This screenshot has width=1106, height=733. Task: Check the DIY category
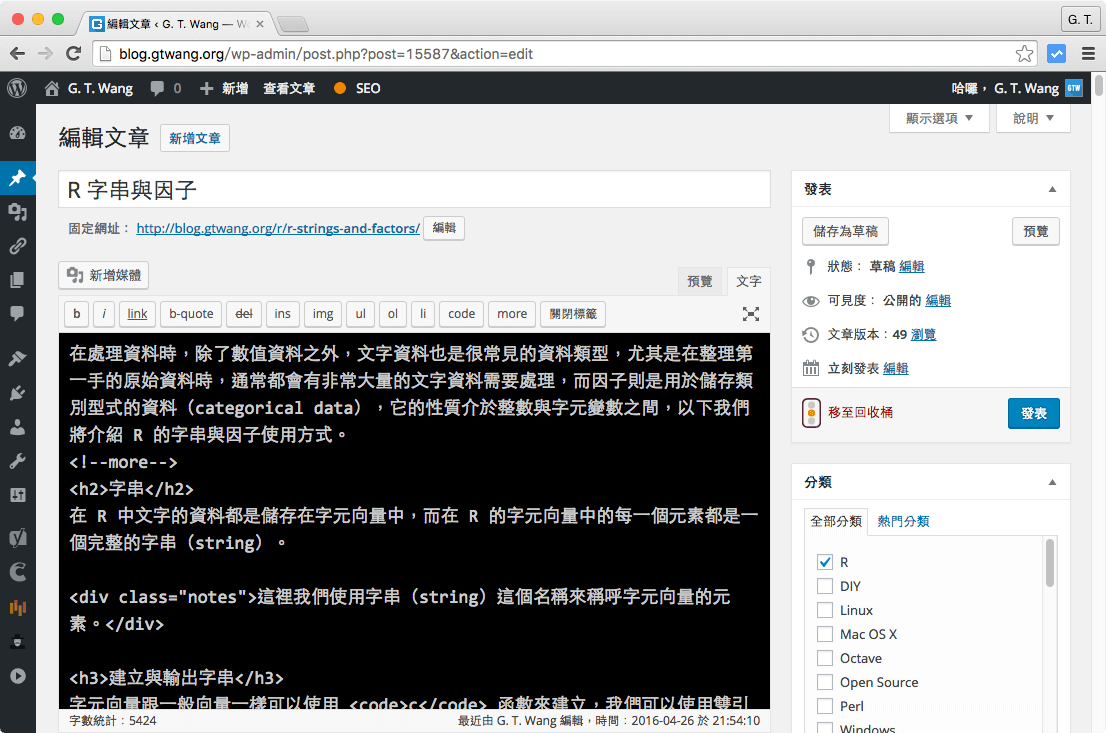(x=825, y=586)
